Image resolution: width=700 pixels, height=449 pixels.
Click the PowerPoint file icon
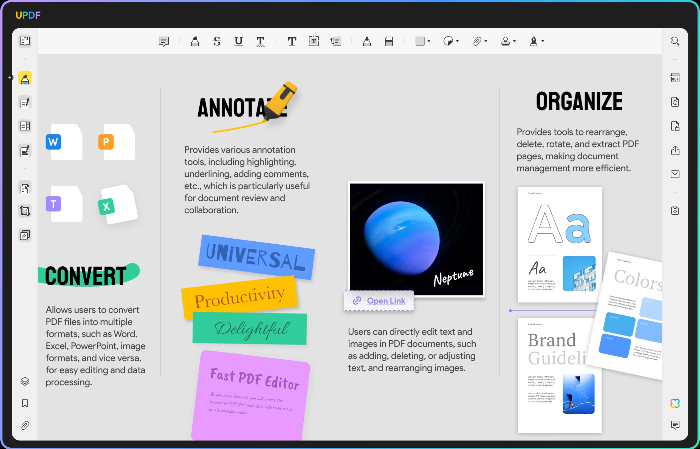pyautogui.click(x=117, y=142)
